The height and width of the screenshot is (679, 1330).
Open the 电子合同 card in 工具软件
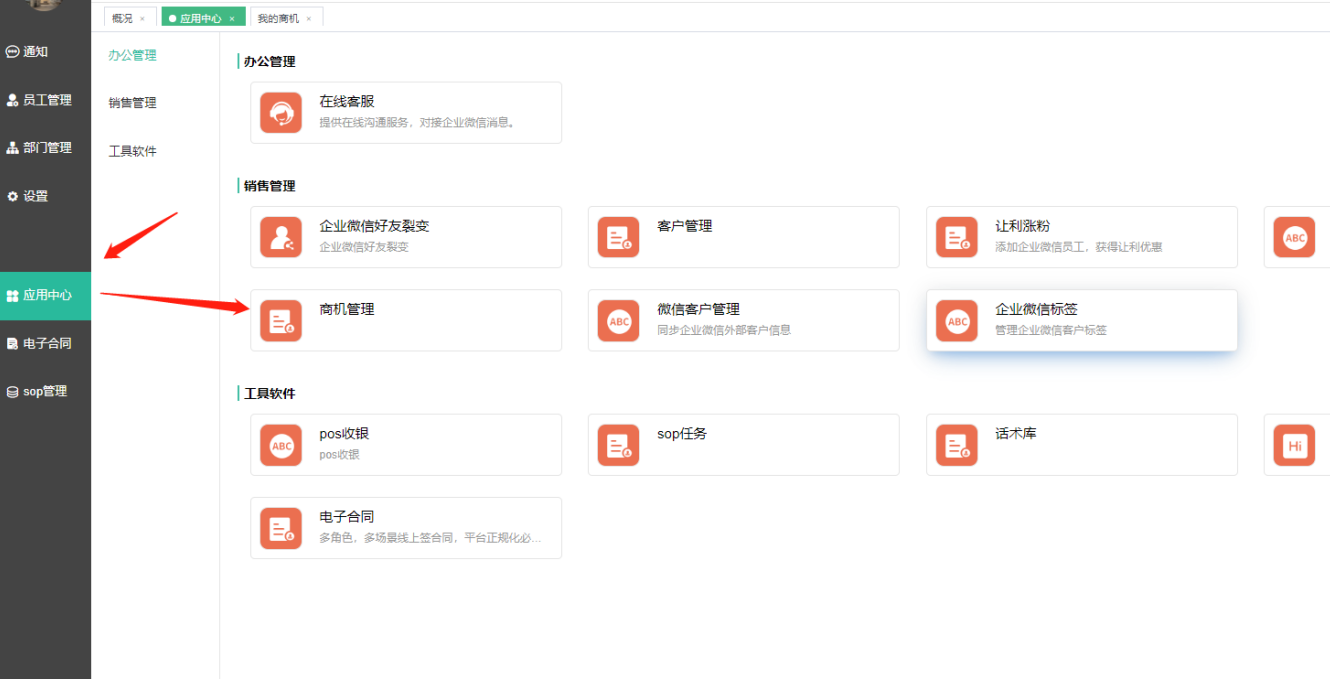pyautogui.click(x=405, y=528)
